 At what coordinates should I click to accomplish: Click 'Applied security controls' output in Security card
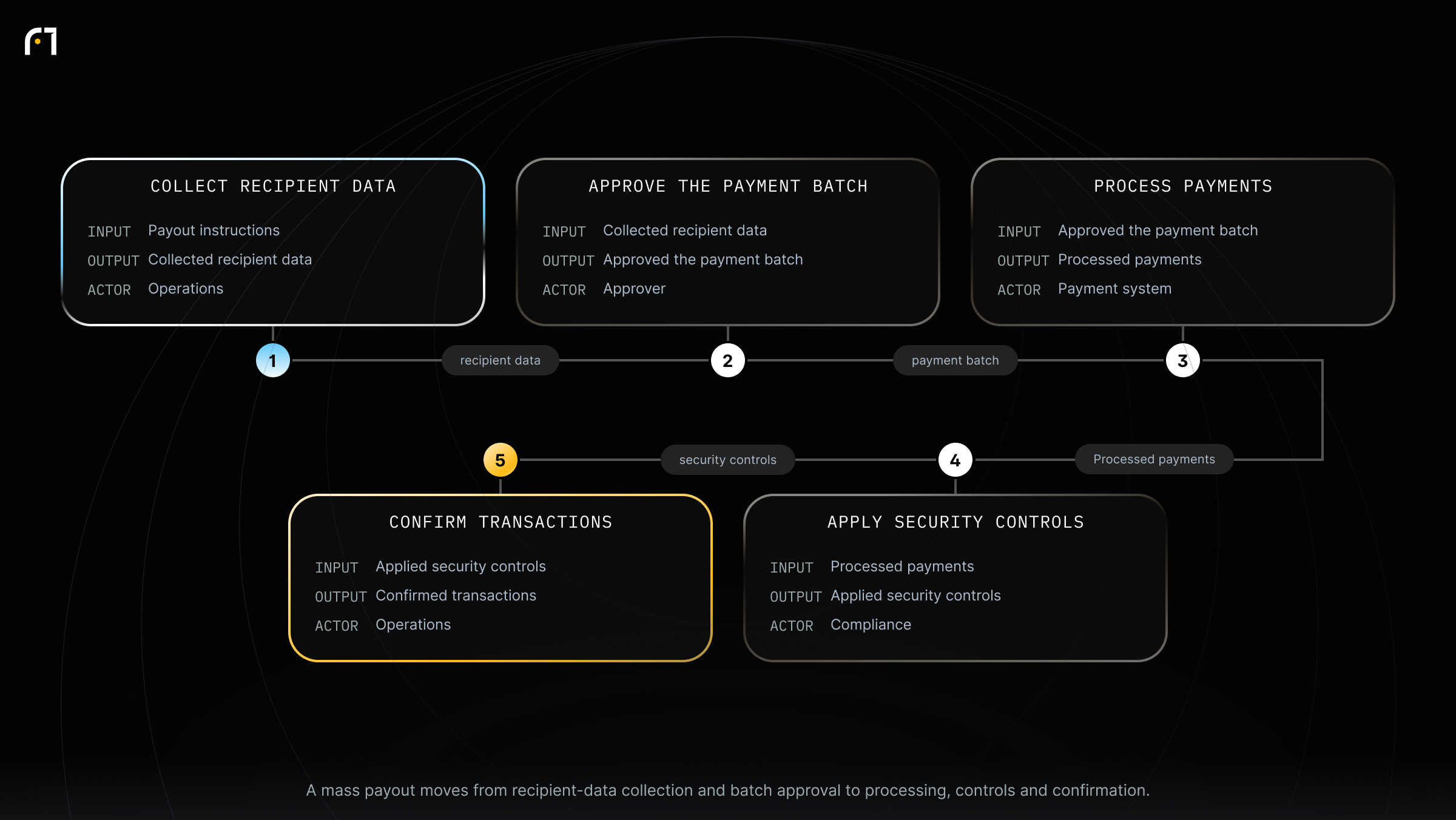click(x=916, y=596)
